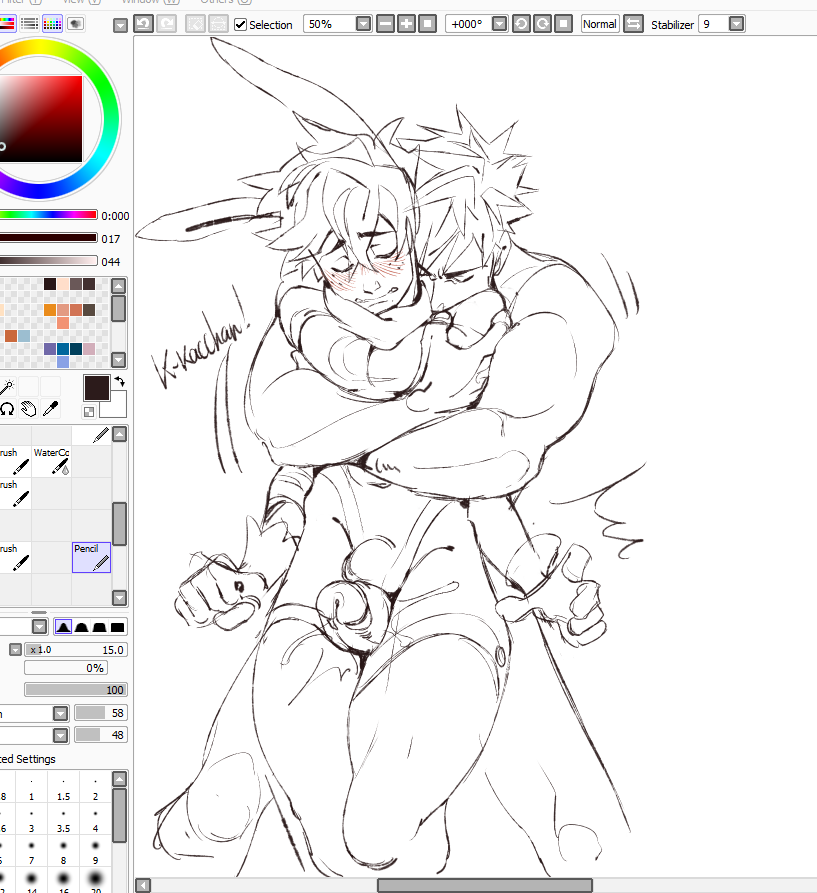The width and height of the screenshot is (817, 893).
Task: Toggle the scratchpad panel icon
Action: [76, 23]
